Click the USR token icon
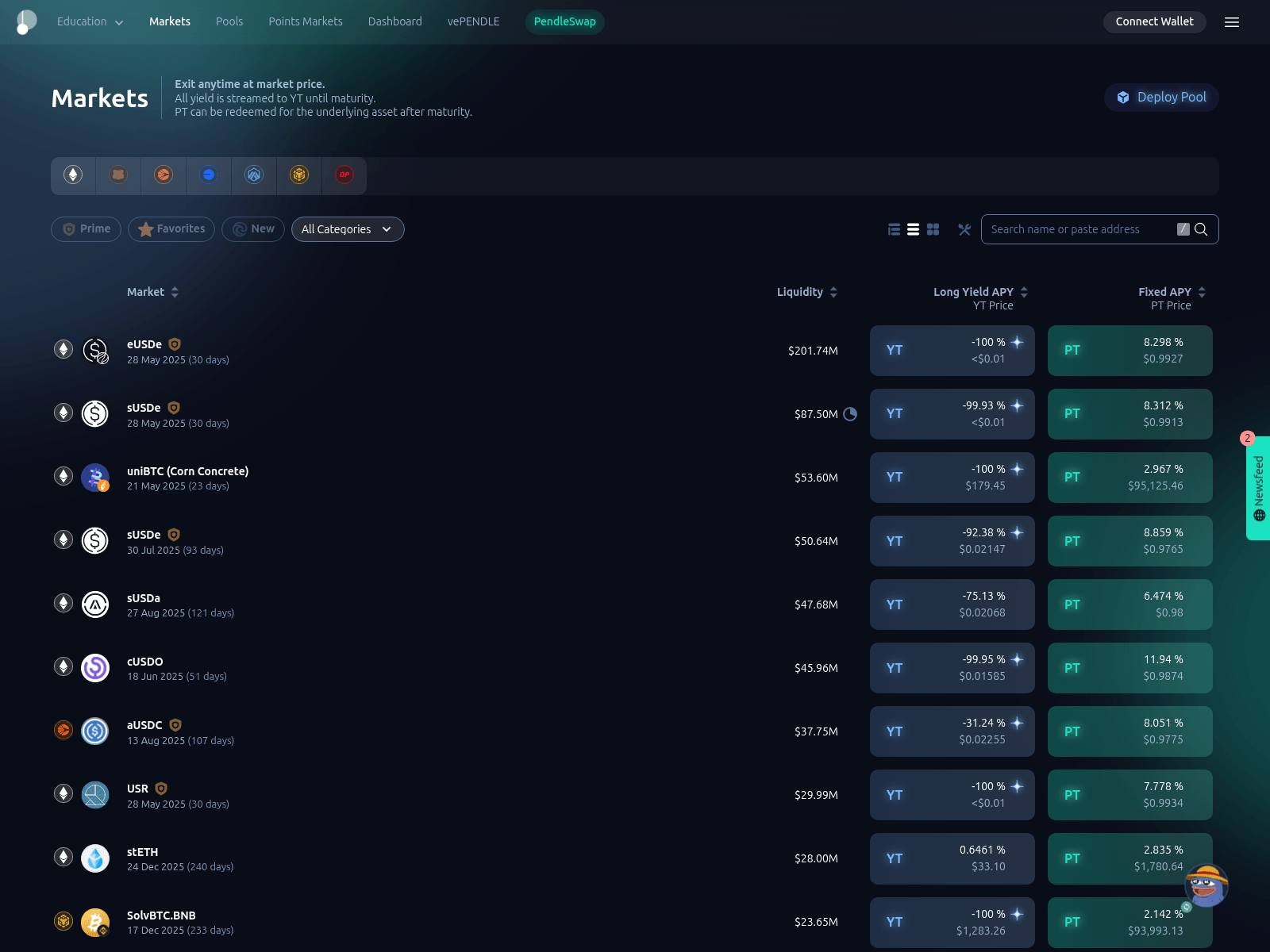 point(95,794)
